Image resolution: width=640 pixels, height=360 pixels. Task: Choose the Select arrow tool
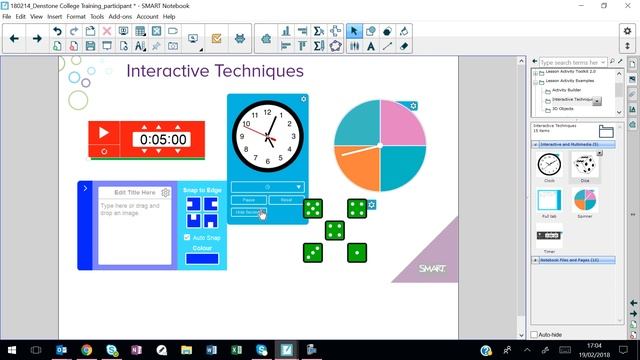354,31
